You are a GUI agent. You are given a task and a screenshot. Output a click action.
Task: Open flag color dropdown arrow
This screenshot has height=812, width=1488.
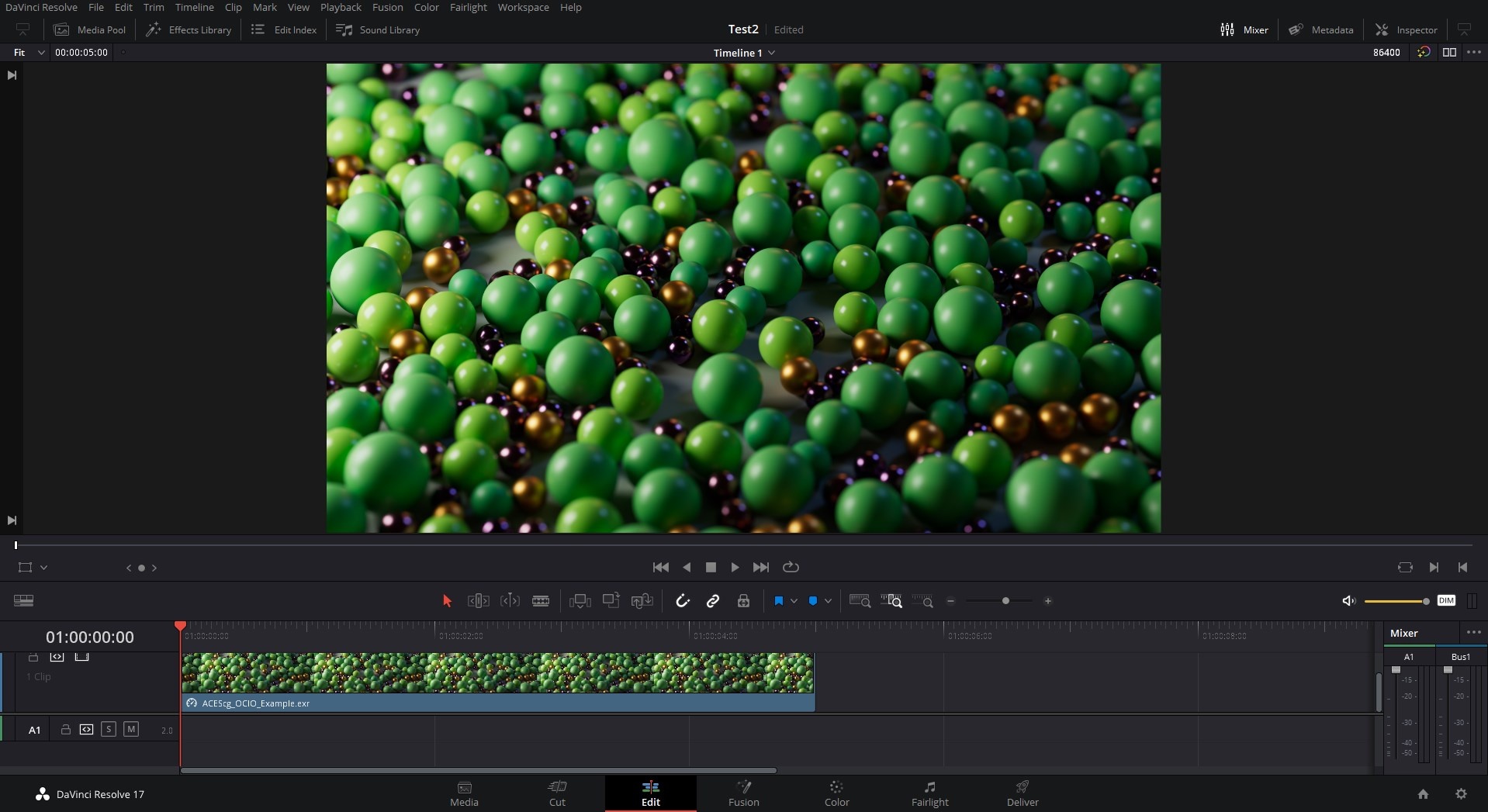pos(794,601)
